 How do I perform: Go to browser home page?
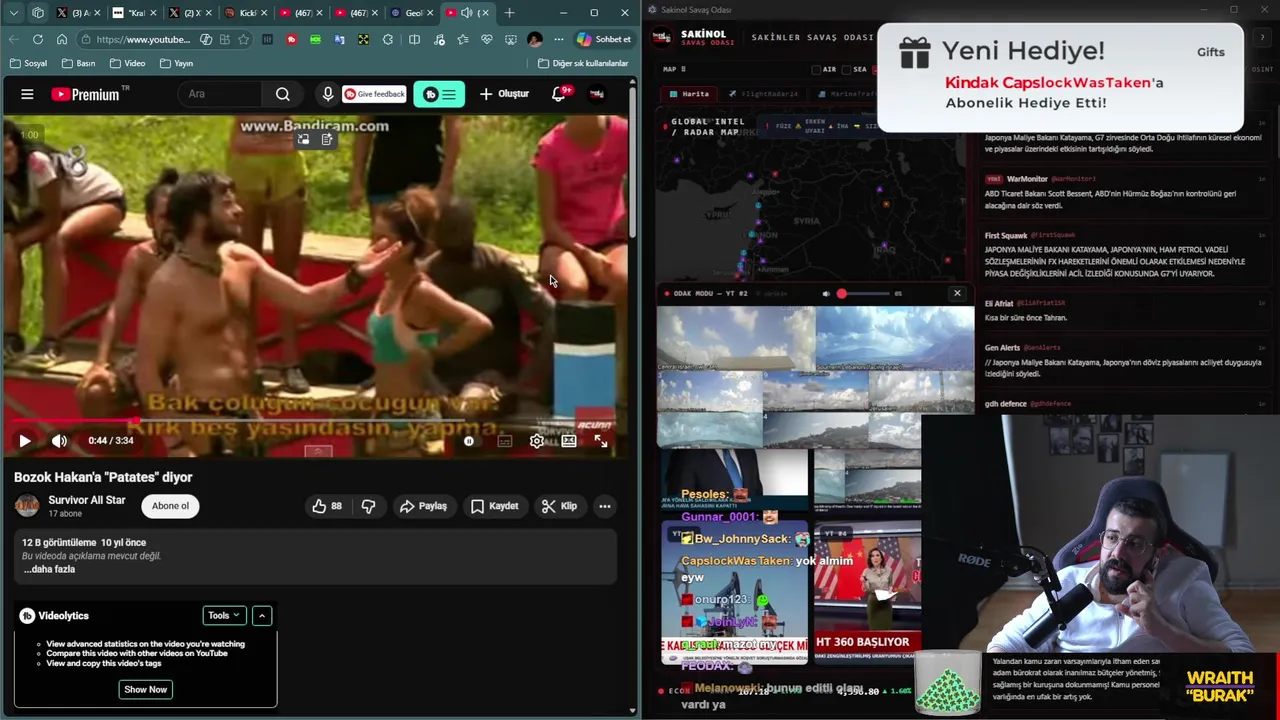(62, 39)
